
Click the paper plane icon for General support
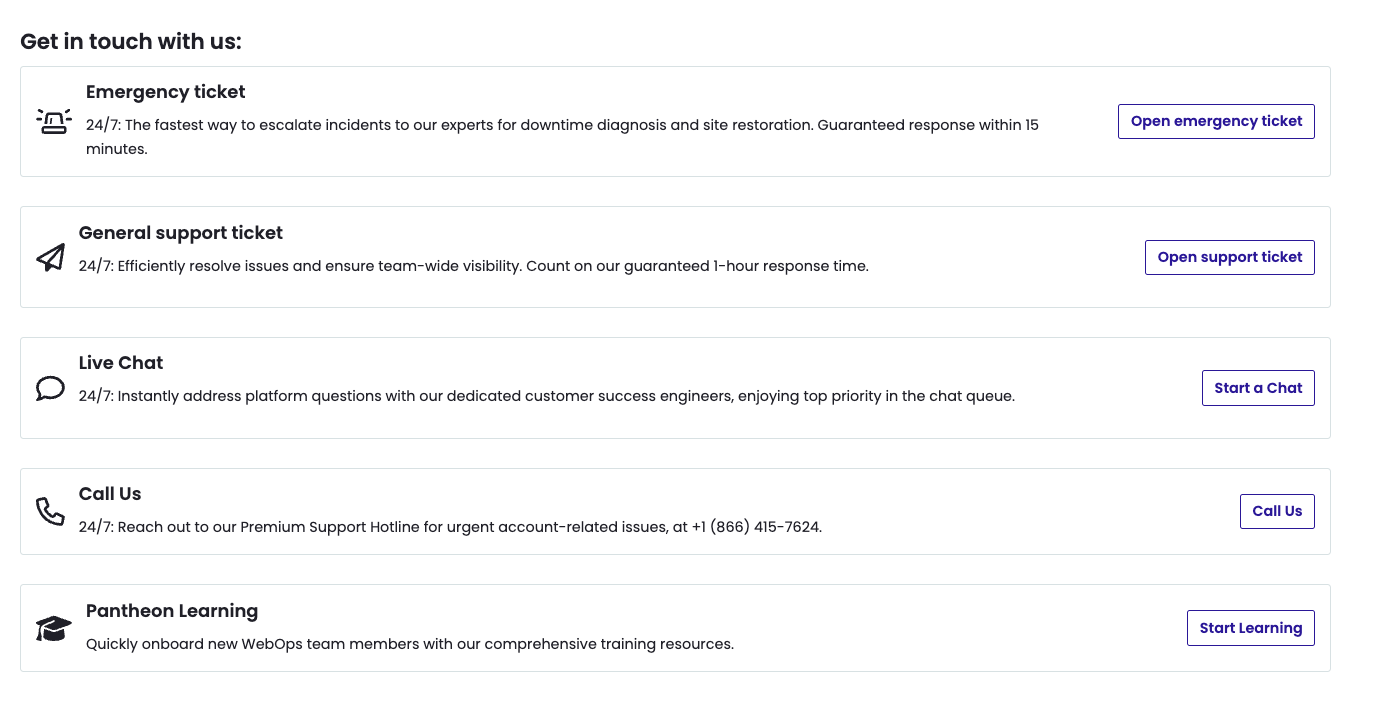(x=50, y=257)
